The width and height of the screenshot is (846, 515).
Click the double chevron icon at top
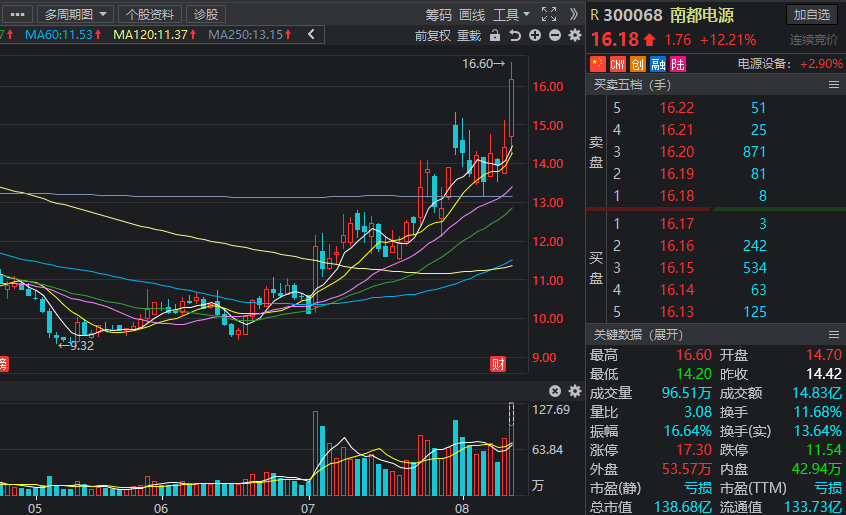pos(573,14)
